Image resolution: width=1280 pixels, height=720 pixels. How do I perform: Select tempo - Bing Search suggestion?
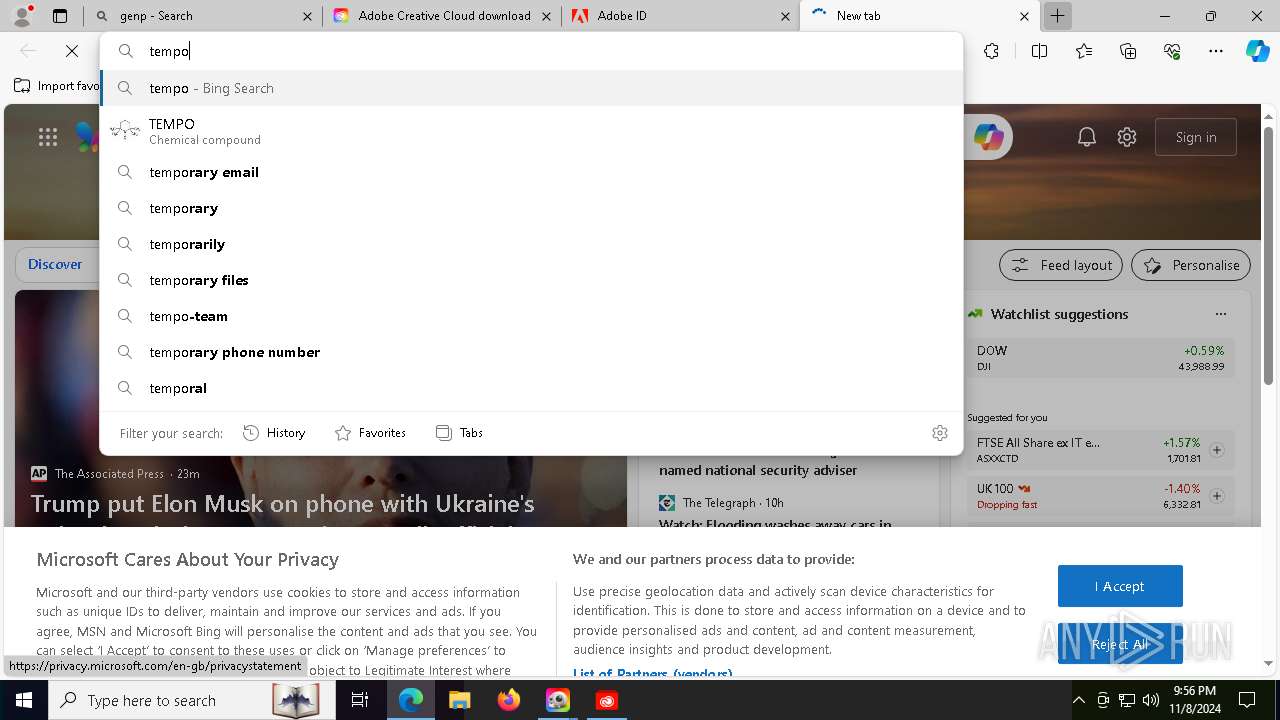click(531, 88)
